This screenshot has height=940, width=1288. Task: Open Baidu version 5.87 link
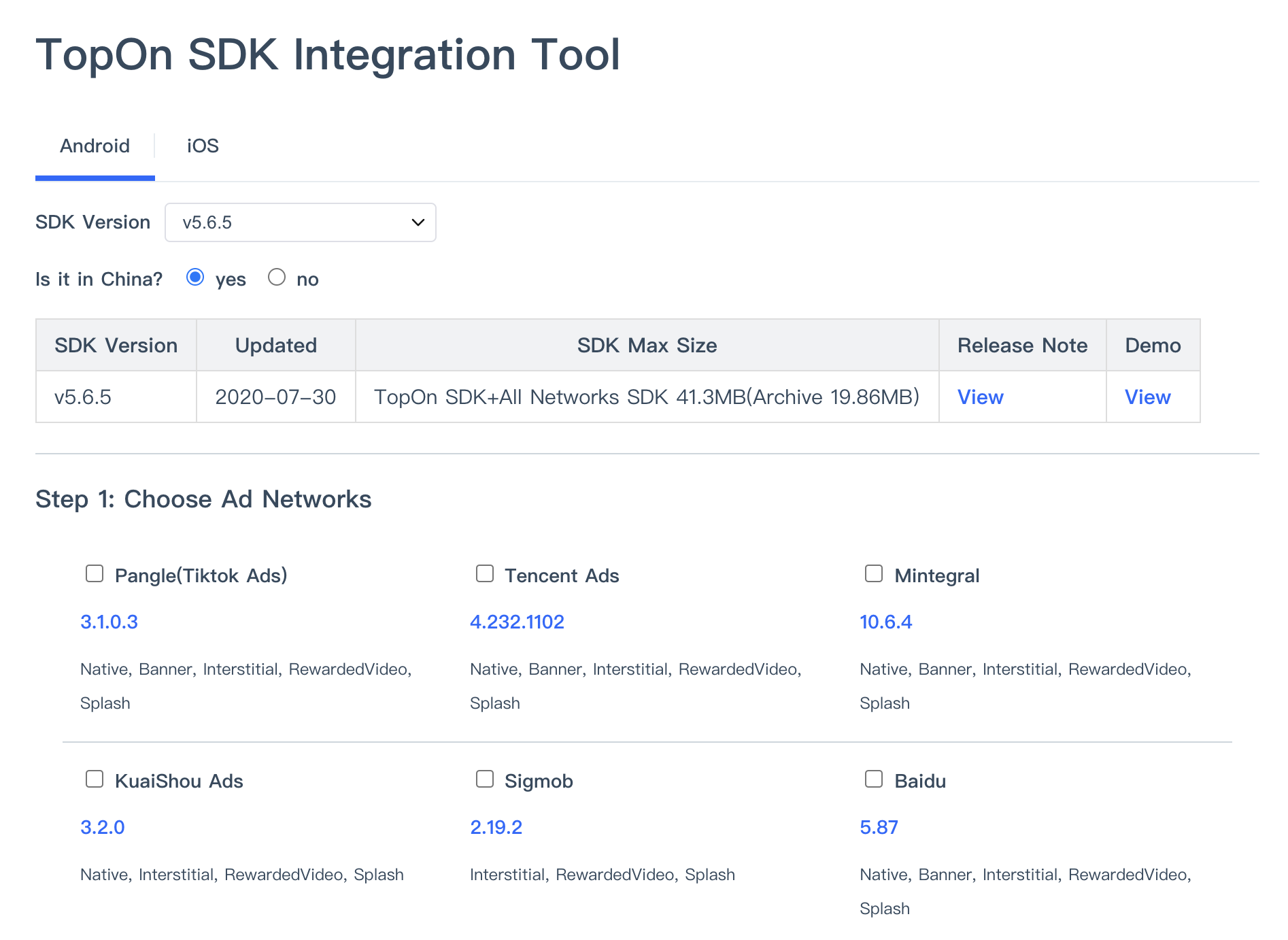pos(879,827)
